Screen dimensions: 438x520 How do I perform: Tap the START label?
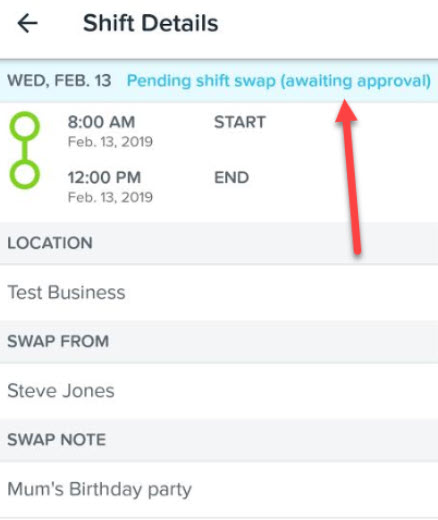(240, 122)
